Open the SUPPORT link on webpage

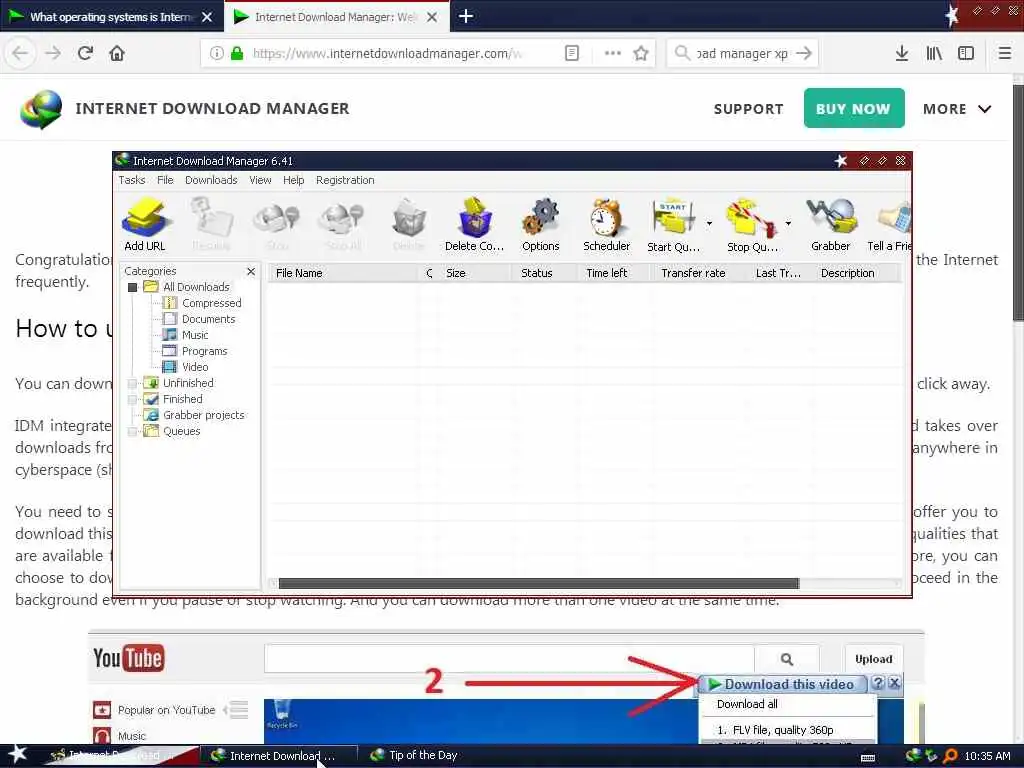748,109
